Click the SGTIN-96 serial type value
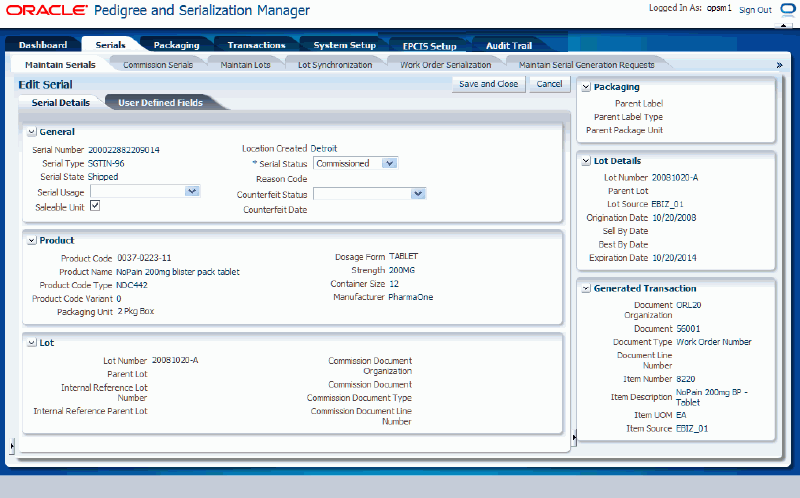 click(106, 163)
